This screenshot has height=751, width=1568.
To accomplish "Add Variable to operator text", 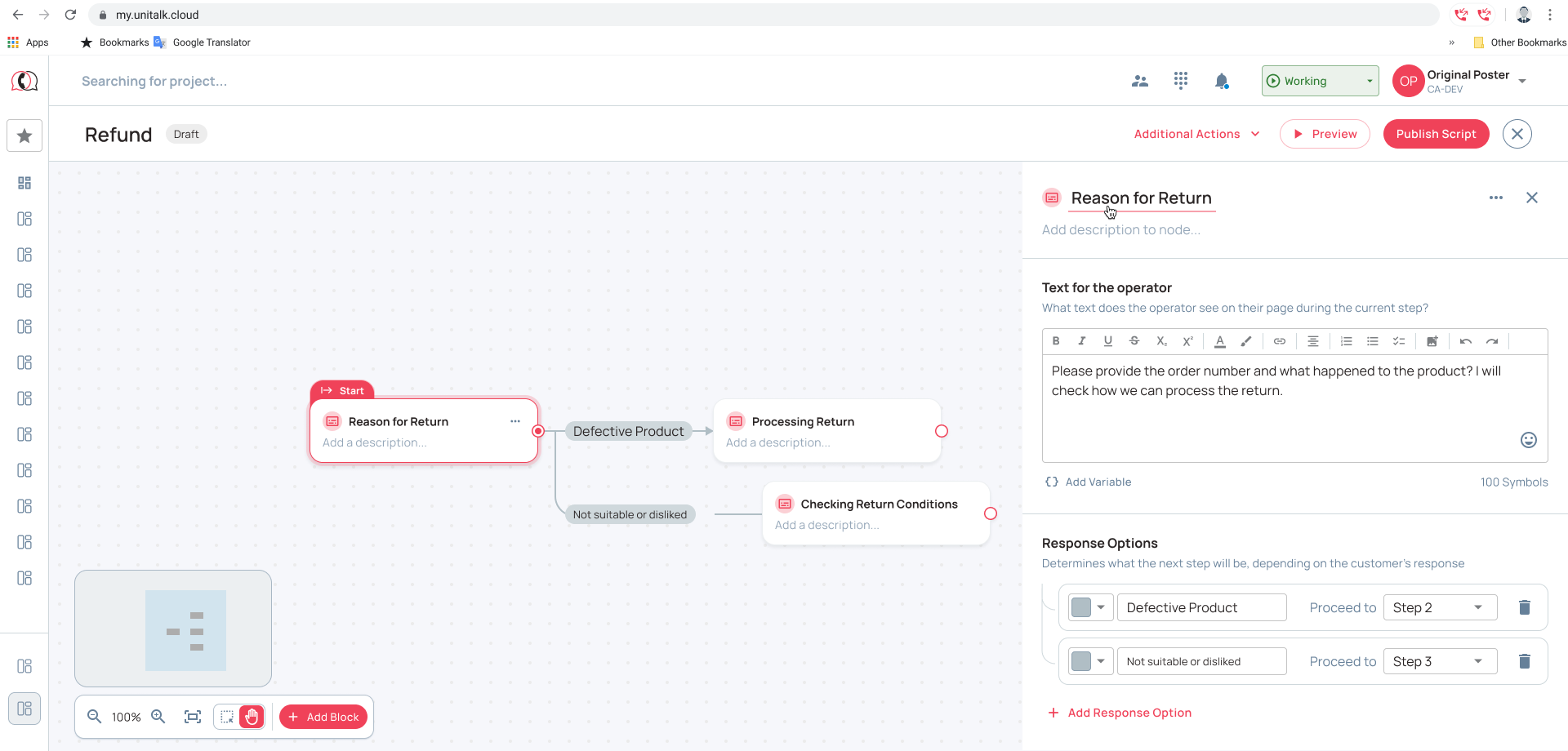I will (1089, 482).
